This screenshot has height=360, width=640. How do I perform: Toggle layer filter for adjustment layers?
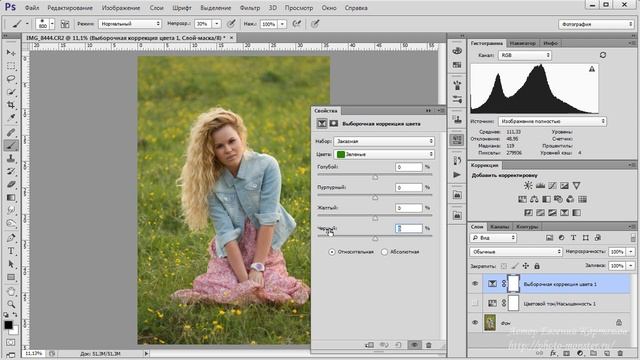[x=561, y=238]
